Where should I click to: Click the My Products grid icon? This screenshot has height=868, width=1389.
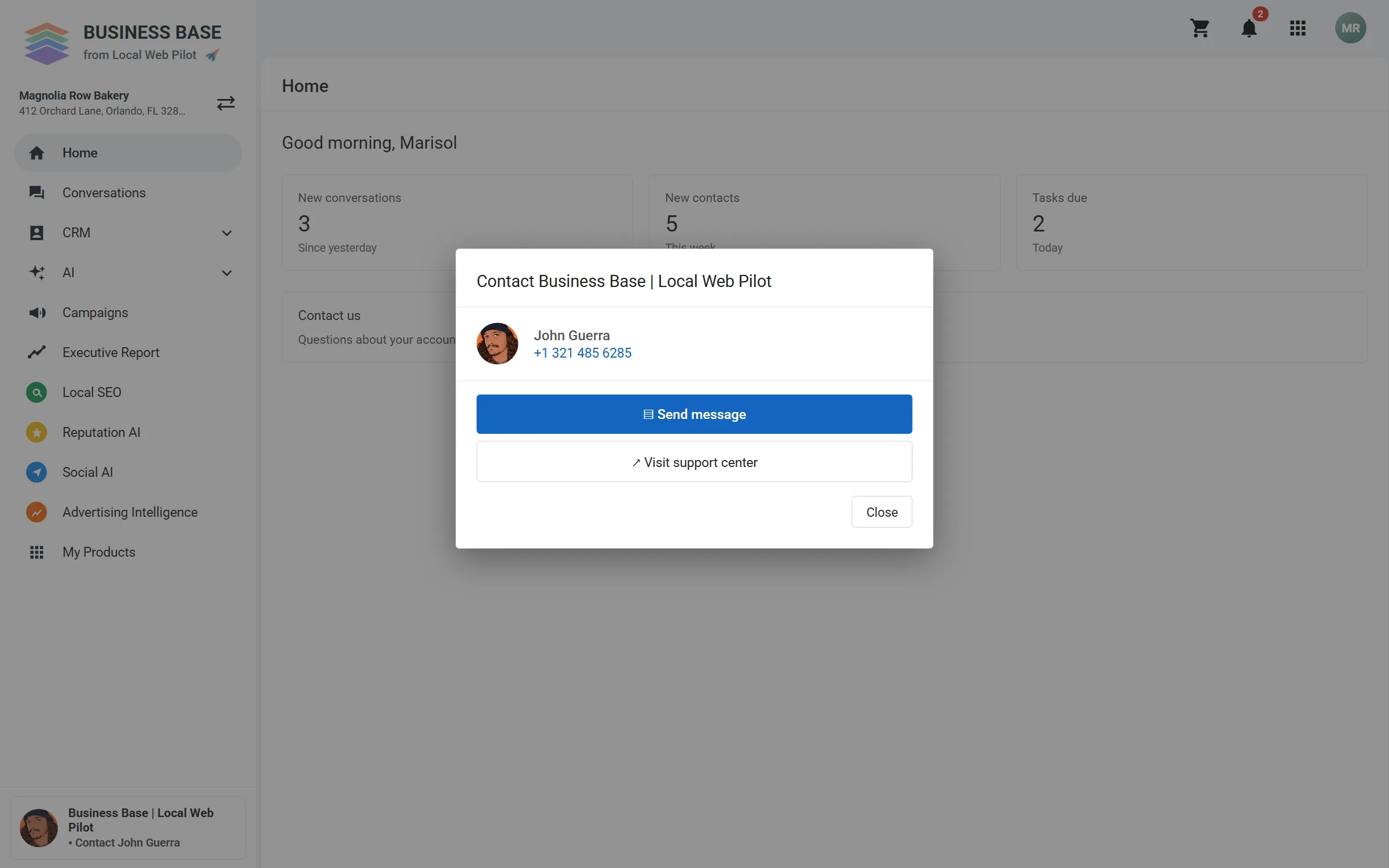point(36,552)
